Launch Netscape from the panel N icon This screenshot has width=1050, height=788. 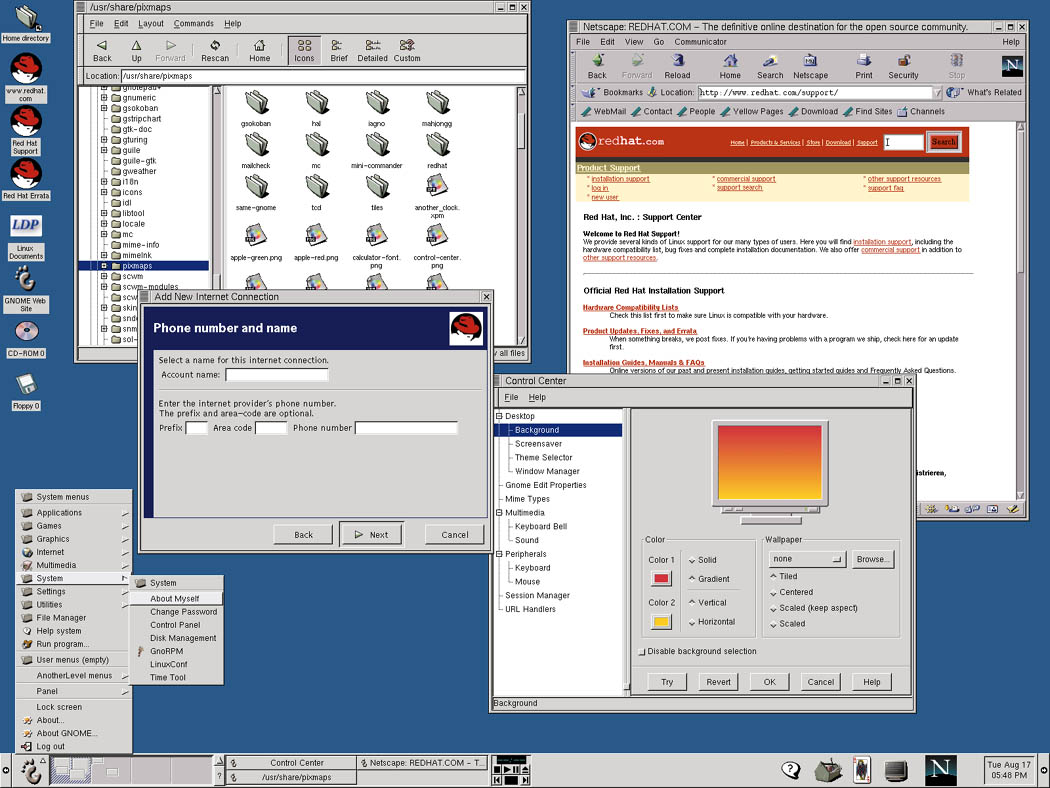click(x=940, y=770)
